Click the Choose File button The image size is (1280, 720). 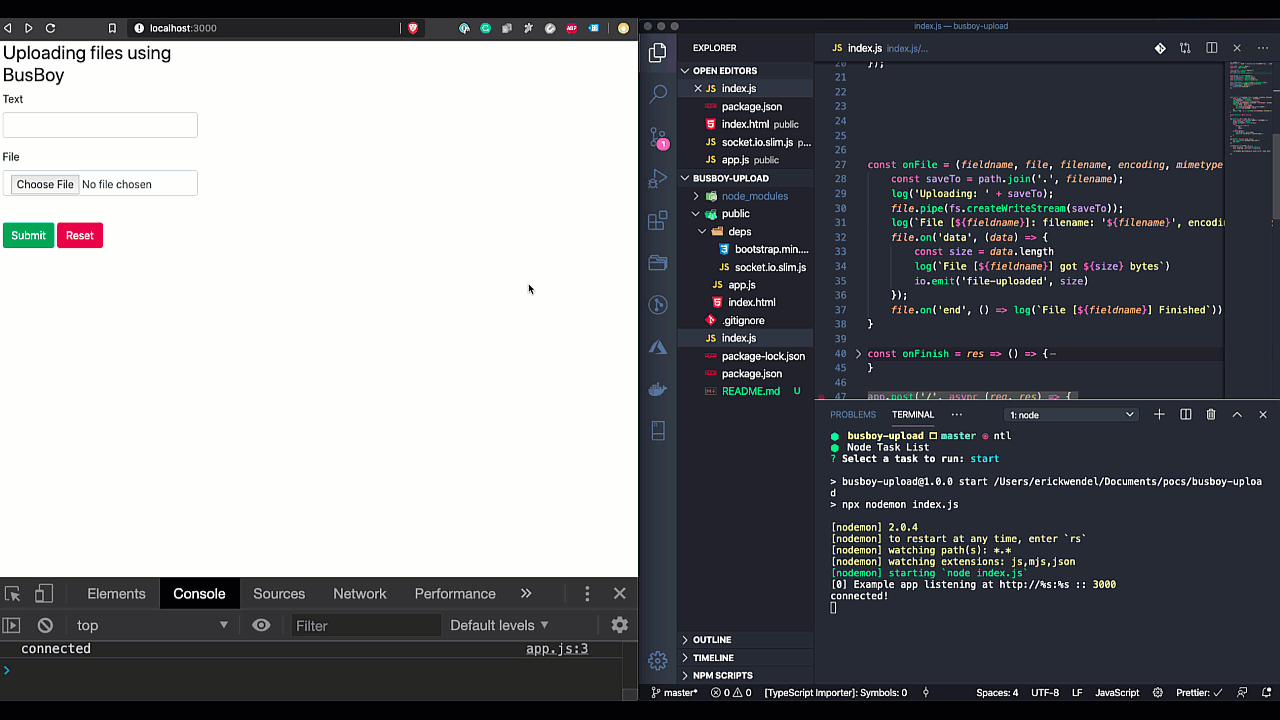pyautogui.click(x=45, y=184)
